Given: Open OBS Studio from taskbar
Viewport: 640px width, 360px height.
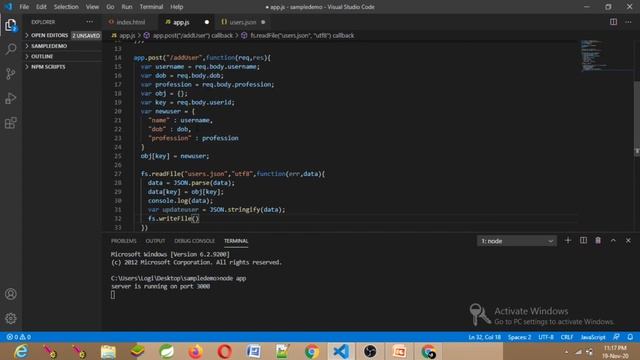Looking at the screenshot, I should point(370,351).
